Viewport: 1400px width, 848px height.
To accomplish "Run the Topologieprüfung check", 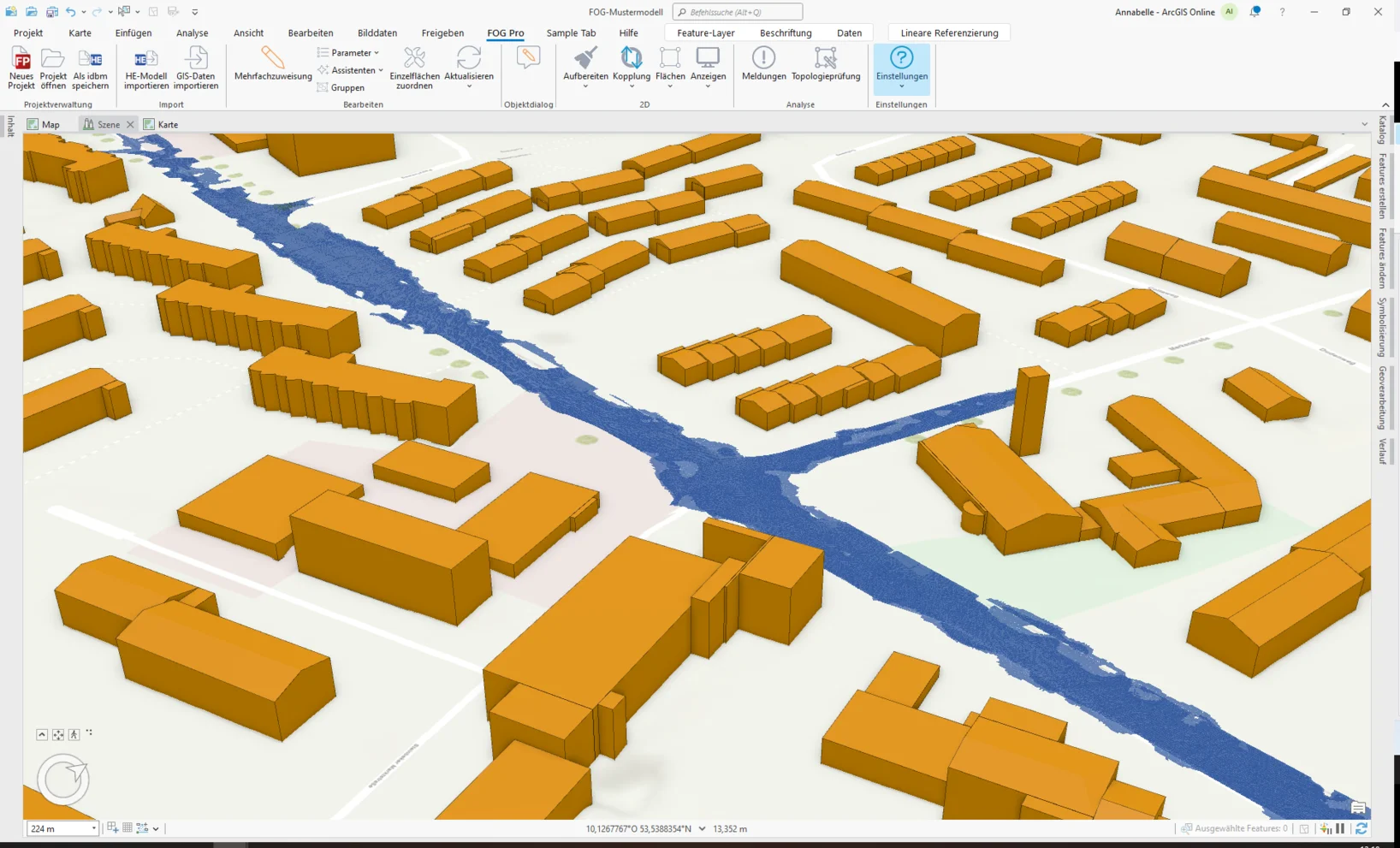I will 826,64.
